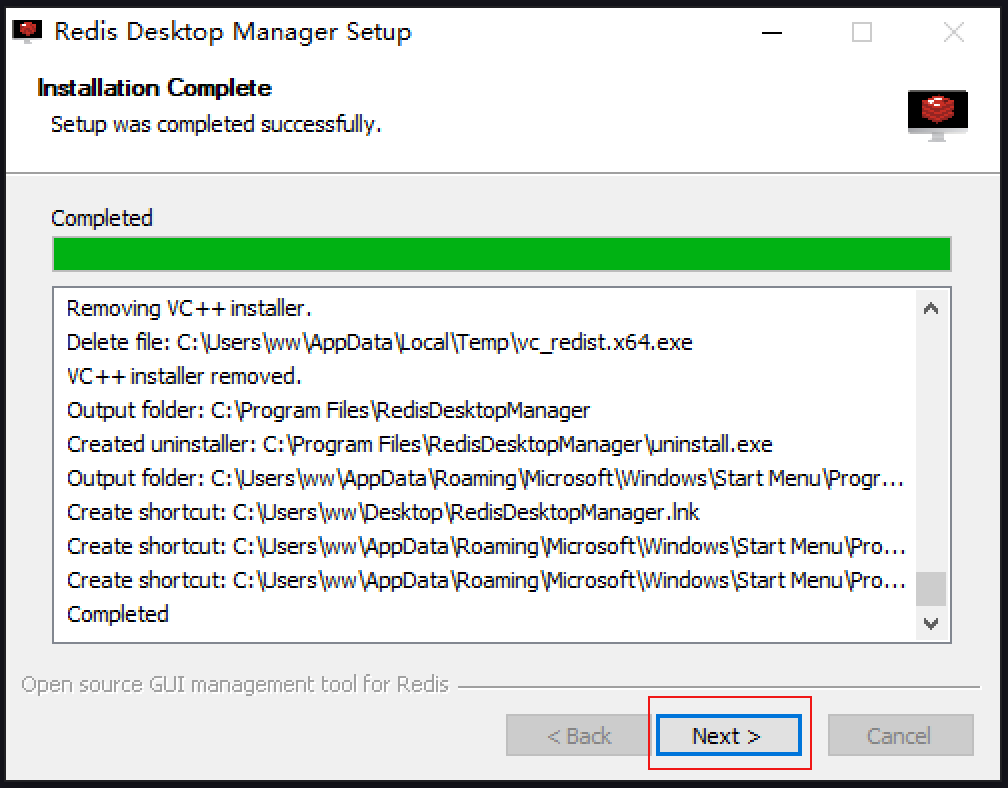Click the green installation progress bar

(x=501, y=254)
